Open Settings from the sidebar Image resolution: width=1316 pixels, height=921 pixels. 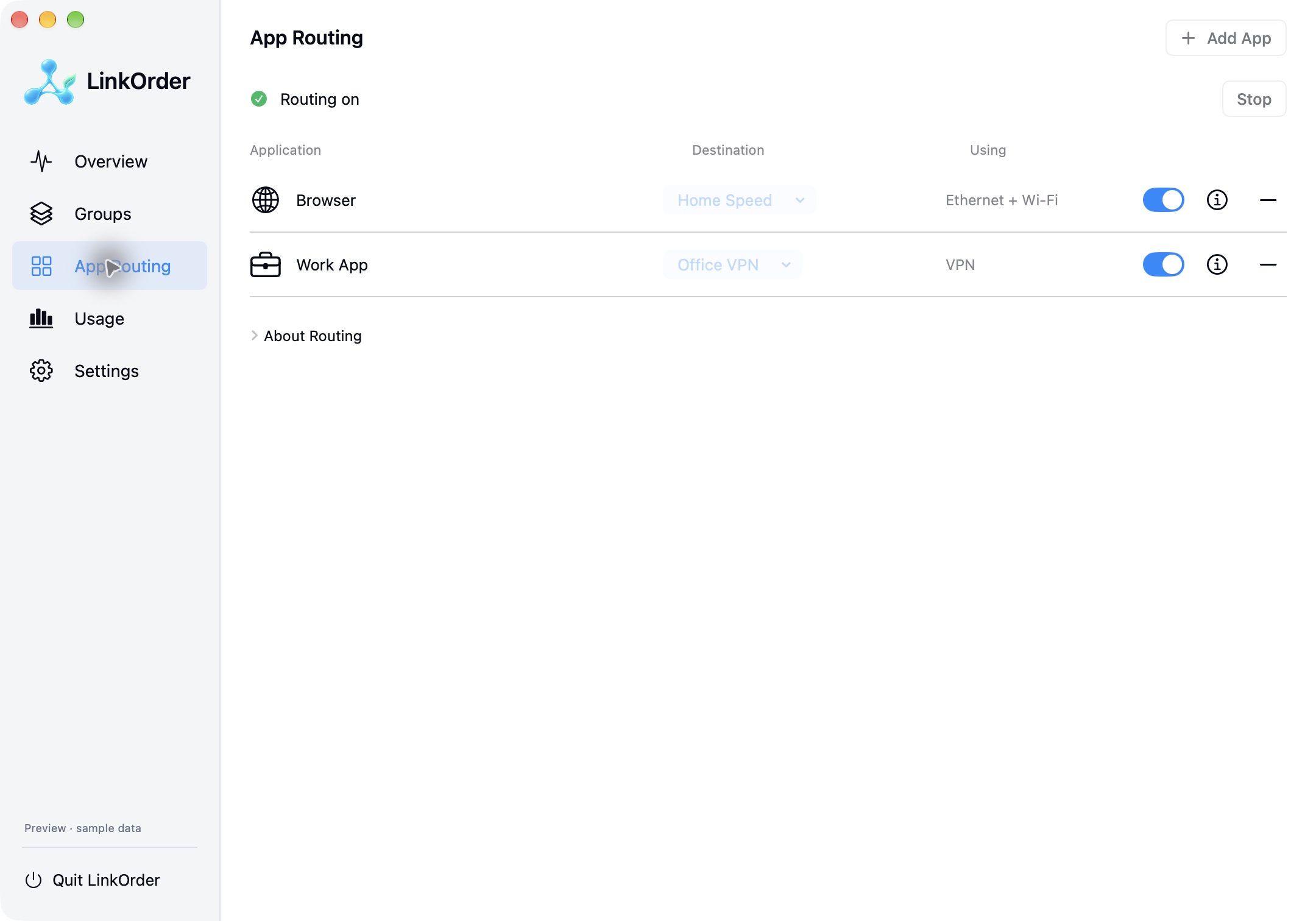pyautogui.click(x=110, y=371)
